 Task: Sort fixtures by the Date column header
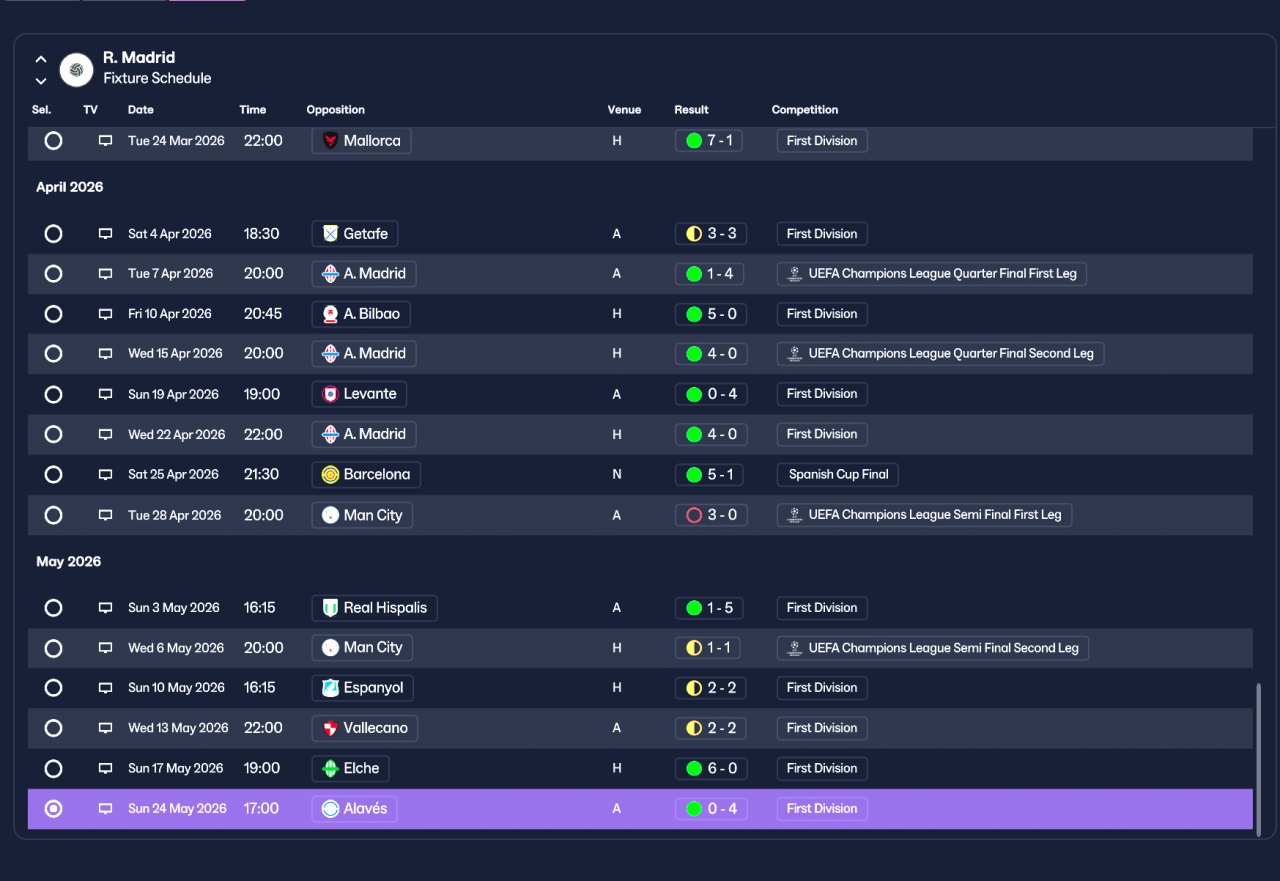coord(141,110)
